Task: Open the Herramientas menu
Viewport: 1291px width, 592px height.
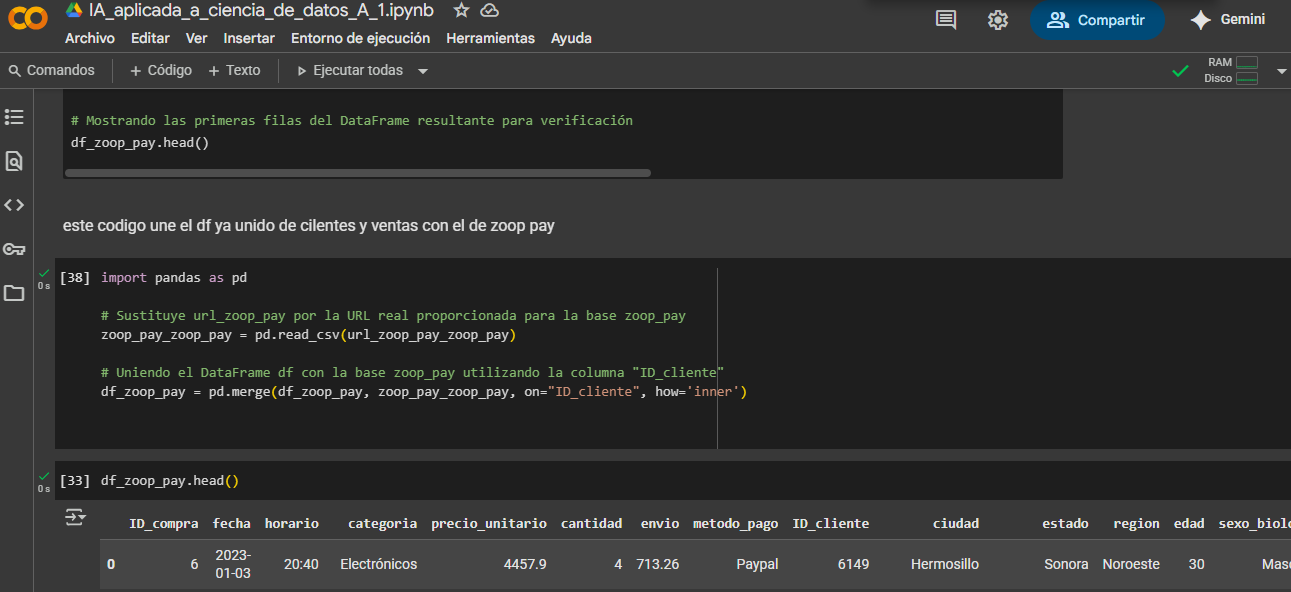Action: pyautogui.click(x=490, y=38)
